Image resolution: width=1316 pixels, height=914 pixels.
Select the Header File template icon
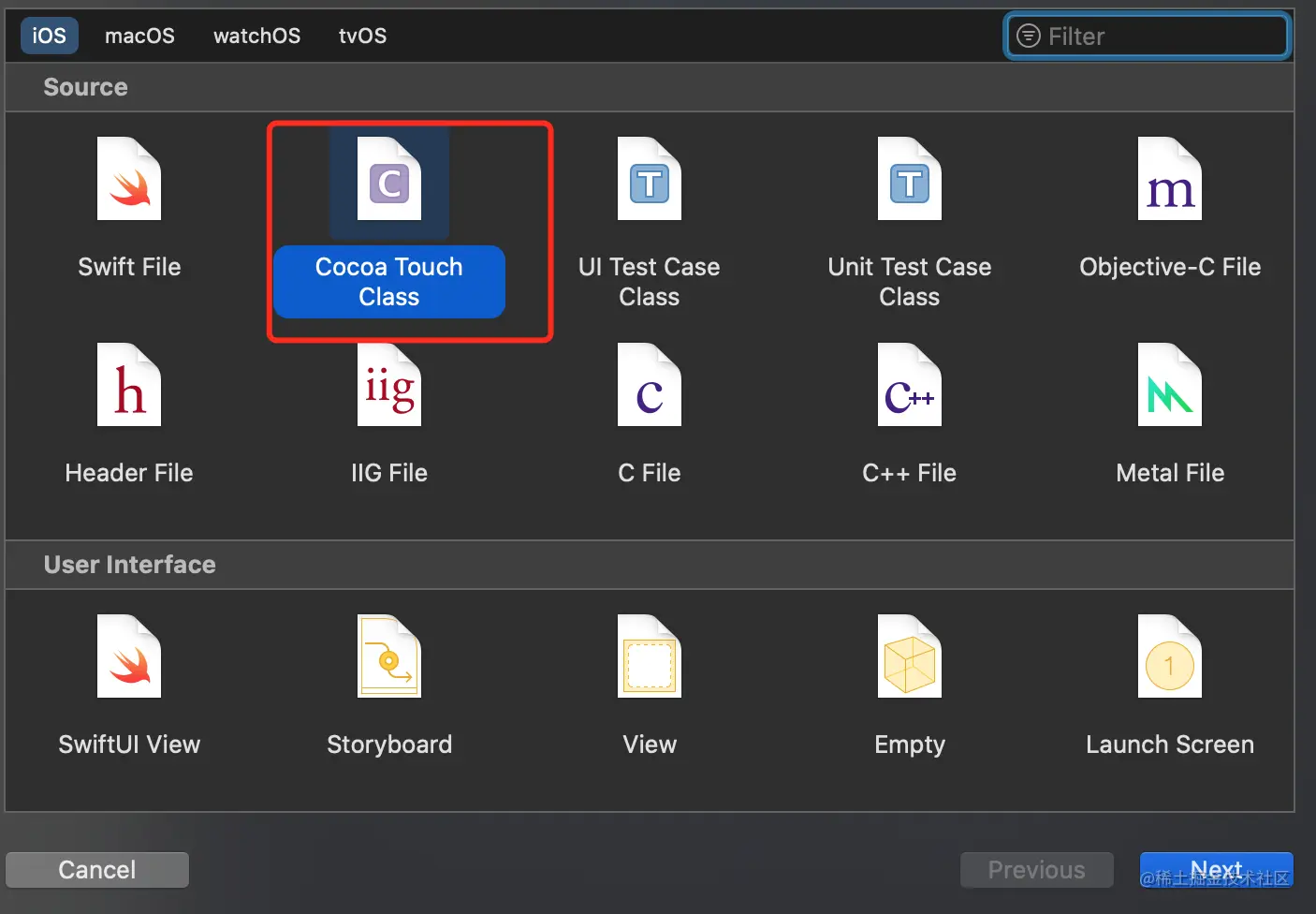pyautogui.click(x=129, y=385)
